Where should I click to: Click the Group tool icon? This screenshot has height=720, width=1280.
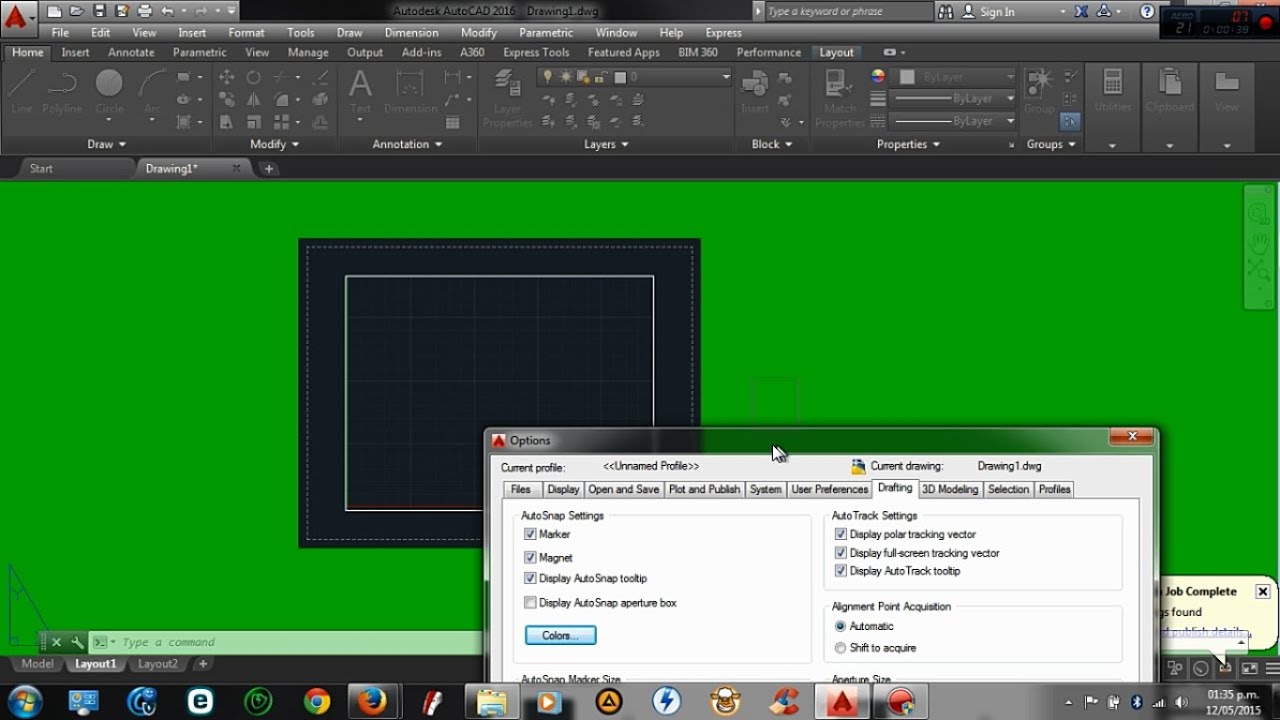pos(1039,90)
